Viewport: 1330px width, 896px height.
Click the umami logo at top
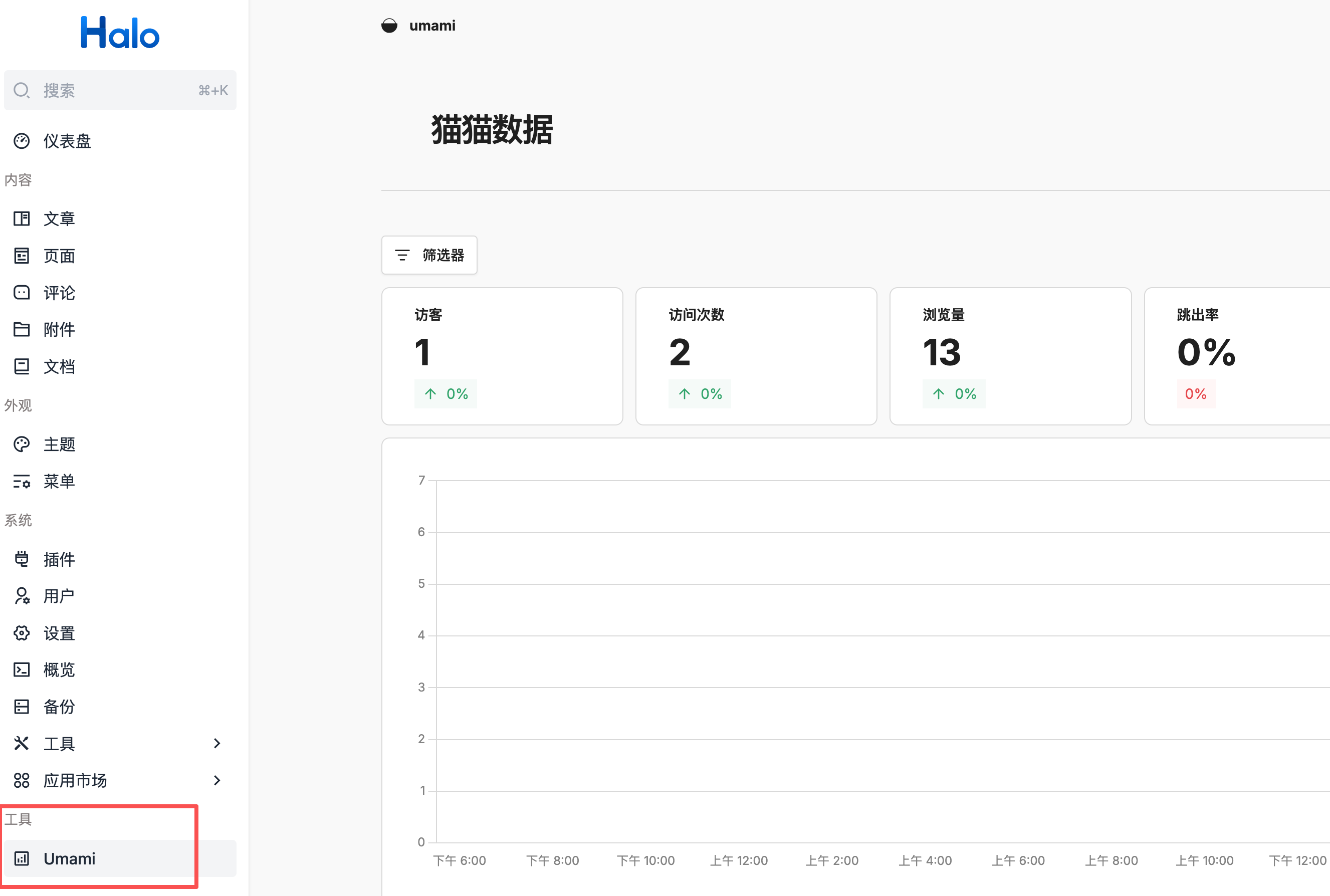point(389,26)
